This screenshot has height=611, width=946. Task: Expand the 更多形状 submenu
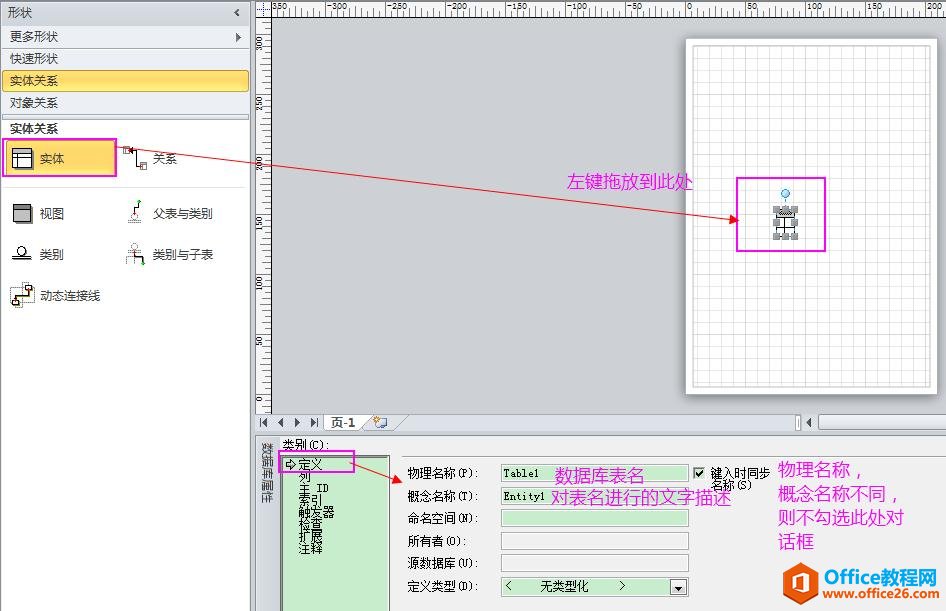pos(238,37)
